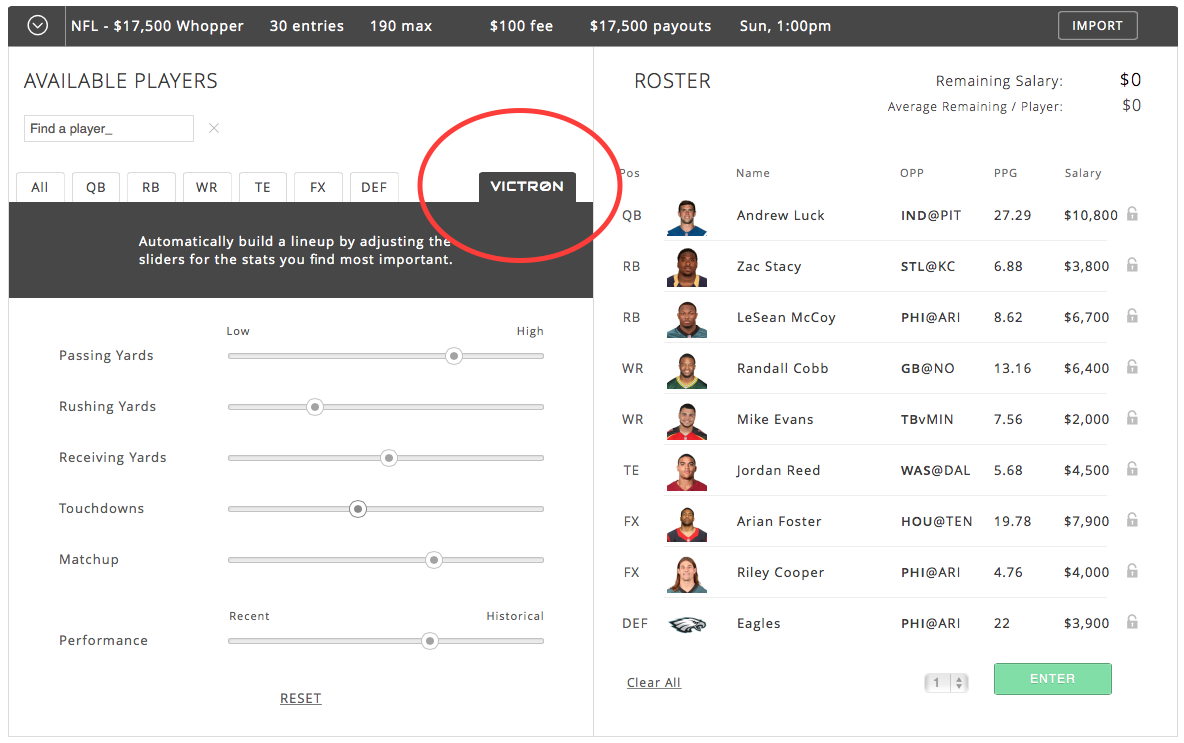This screenshot has height=743, width=1184.
Task: Lock LeSean McCoy in the lineup
Action: pyautogui.click(x=1131, y=316)
